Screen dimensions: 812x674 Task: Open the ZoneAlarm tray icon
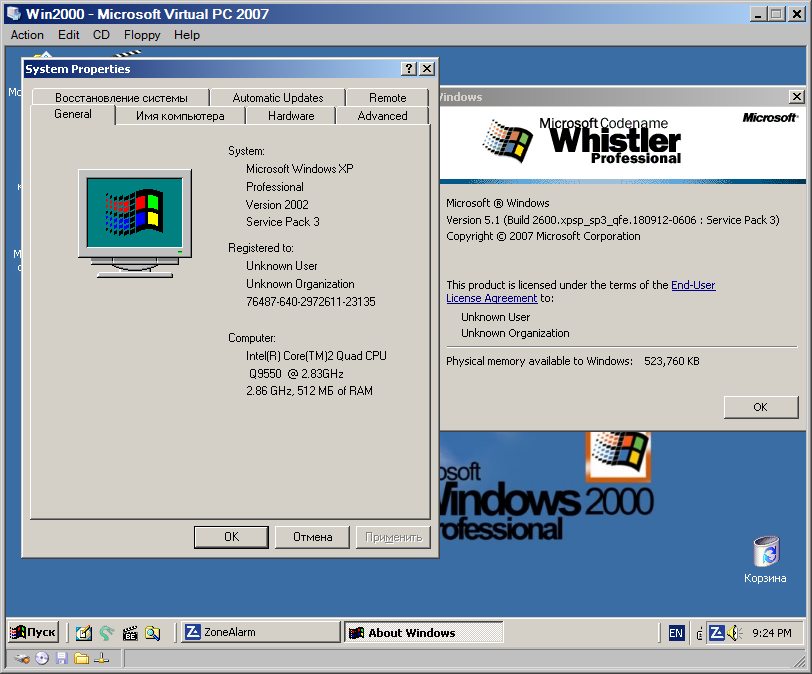click(x=716, y=633)
